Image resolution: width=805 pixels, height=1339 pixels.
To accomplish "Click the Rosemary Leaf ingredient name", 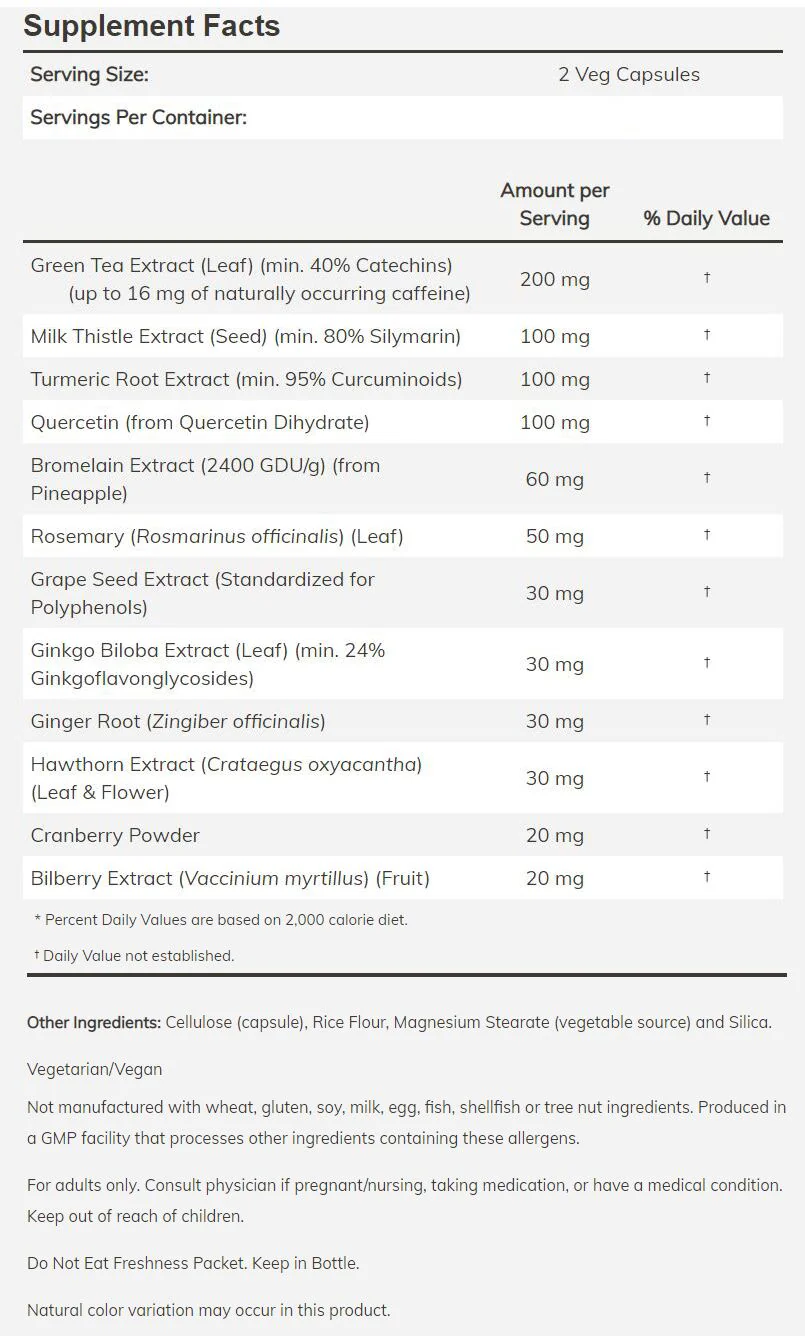I will 217,536.
